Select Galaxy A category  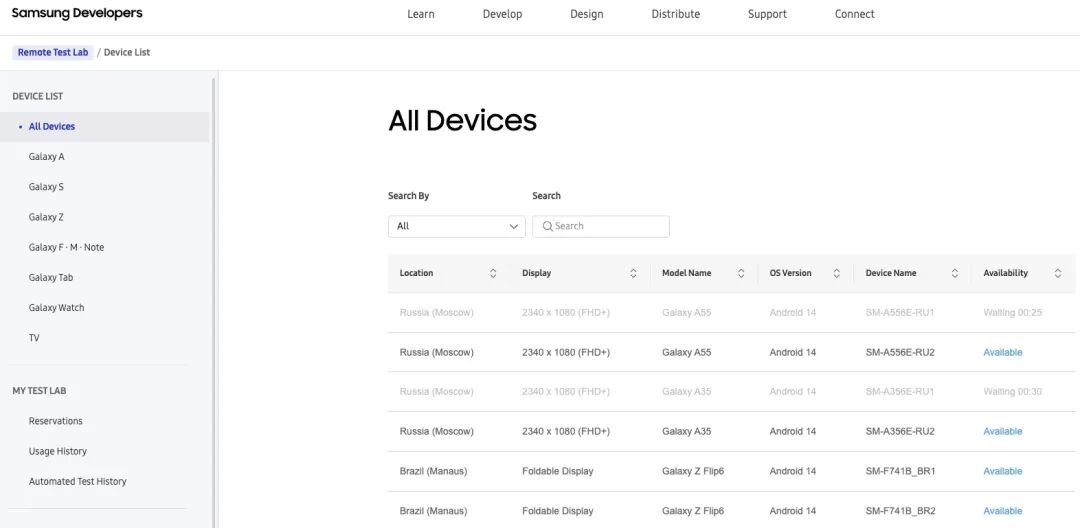coord(46,157)
